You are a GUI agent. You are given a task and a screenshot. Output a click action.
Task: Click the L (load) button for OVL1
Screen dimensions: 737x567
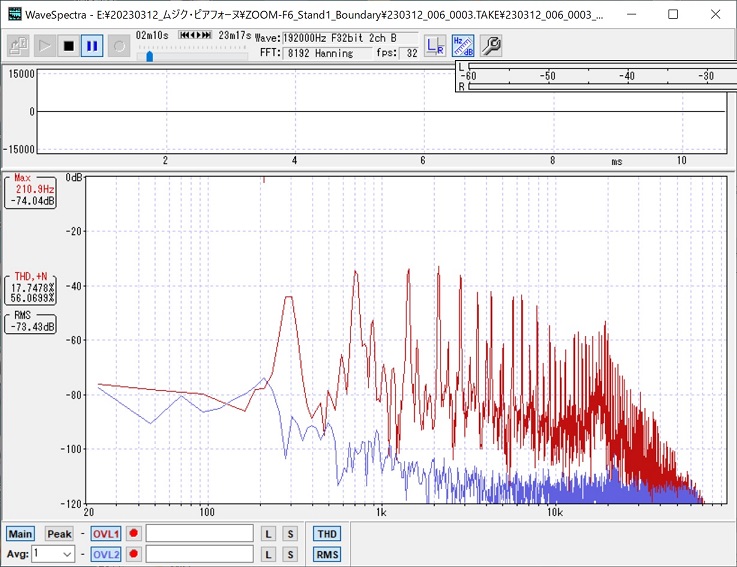click(x=268, y=534)
